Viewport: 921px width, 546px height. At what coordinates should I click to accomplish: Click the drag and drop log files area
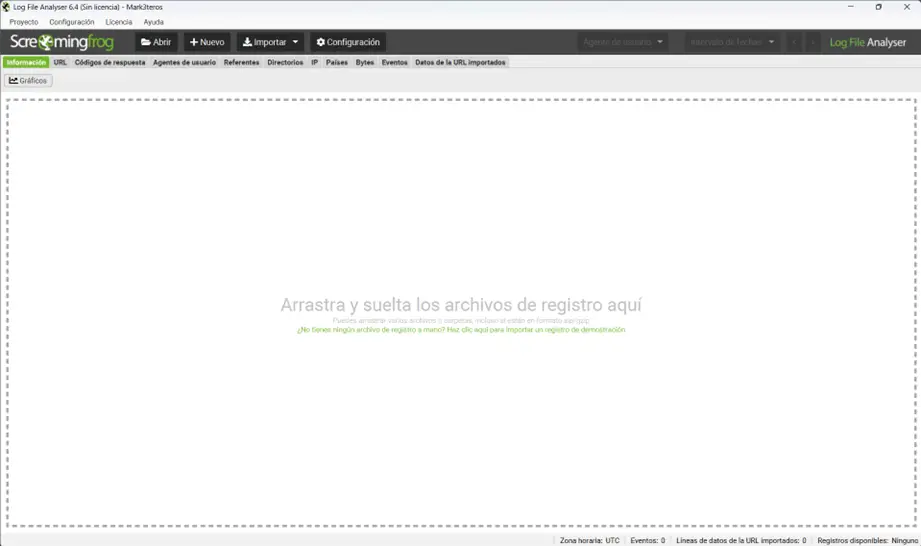(461, 312)
